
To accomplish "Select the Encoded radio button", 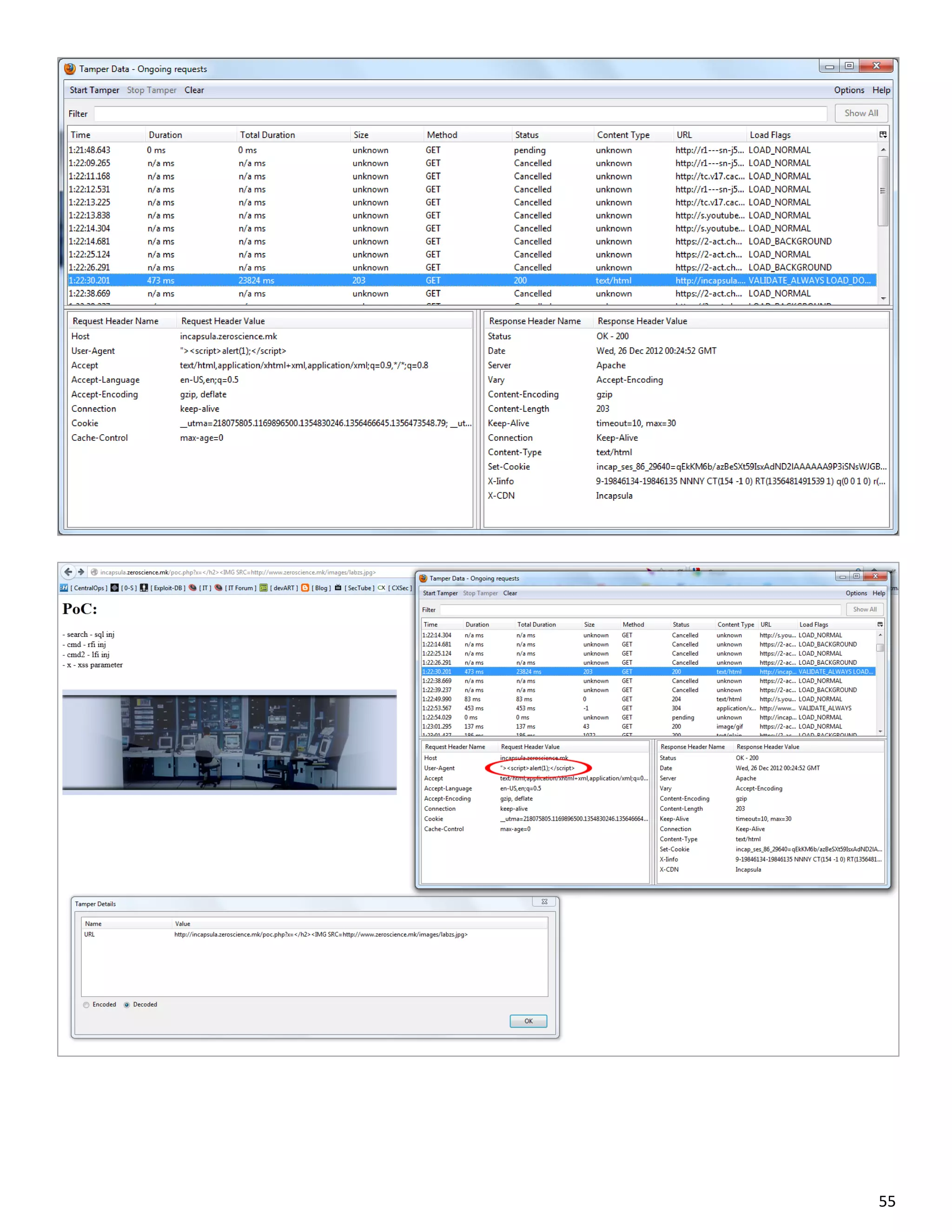I will click(x=86, y=1005).
